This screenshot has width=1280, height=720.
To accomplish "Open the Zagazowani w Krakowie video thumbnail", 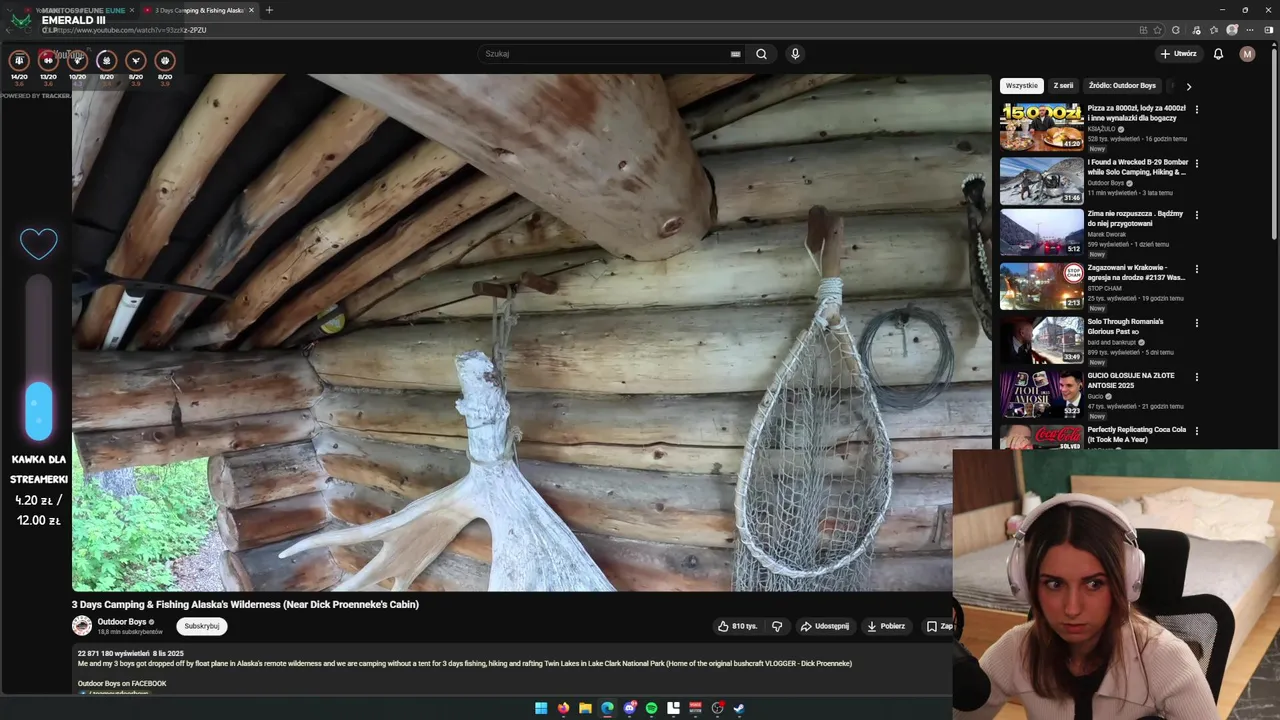I will 1041,286.
